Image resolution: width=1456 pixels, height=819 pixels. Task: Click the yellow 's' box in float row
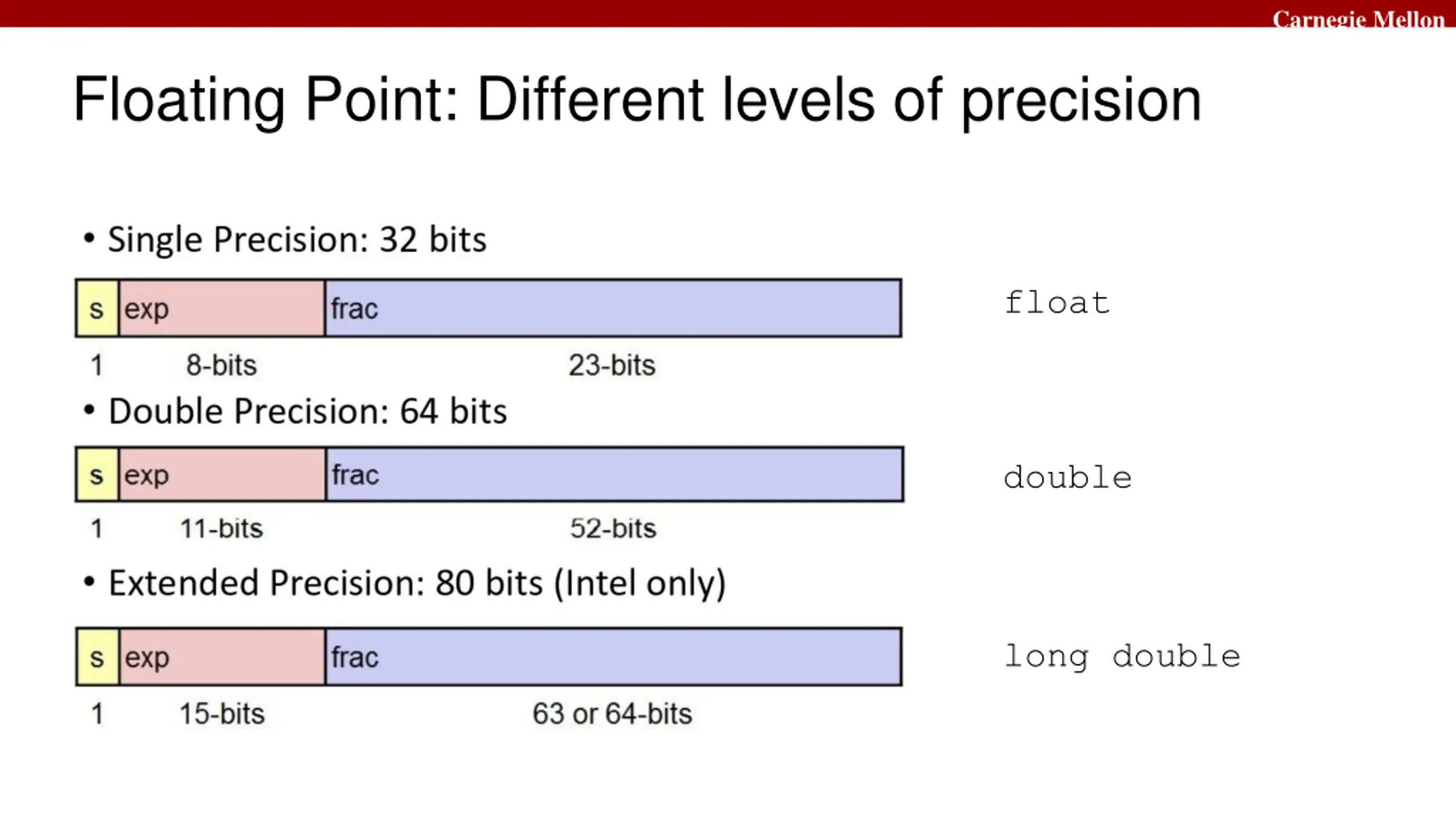pyautogui.click(x=97, y=308)
